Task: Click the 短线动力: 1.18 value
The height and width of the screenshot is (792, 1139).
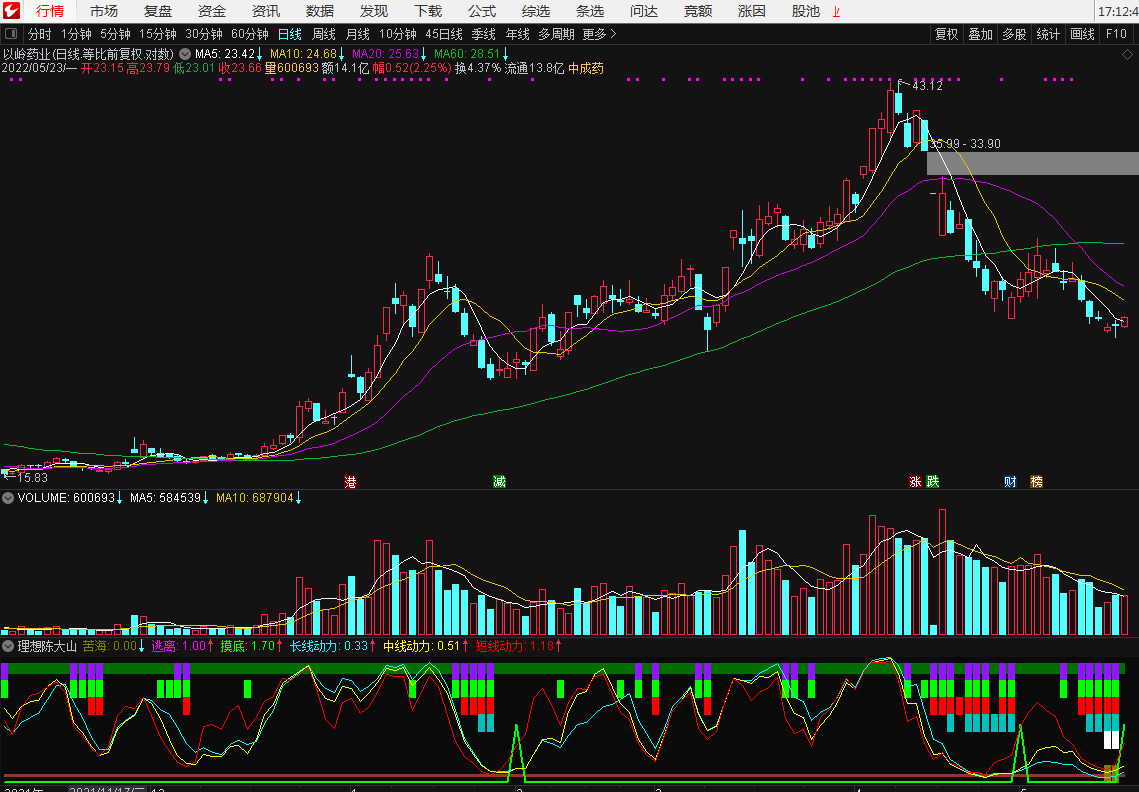Action: [x=514, y=646]
